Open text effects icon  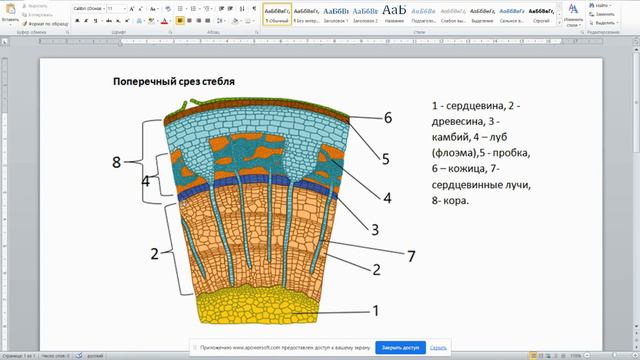pyautogui.click(x=139, y=20)
